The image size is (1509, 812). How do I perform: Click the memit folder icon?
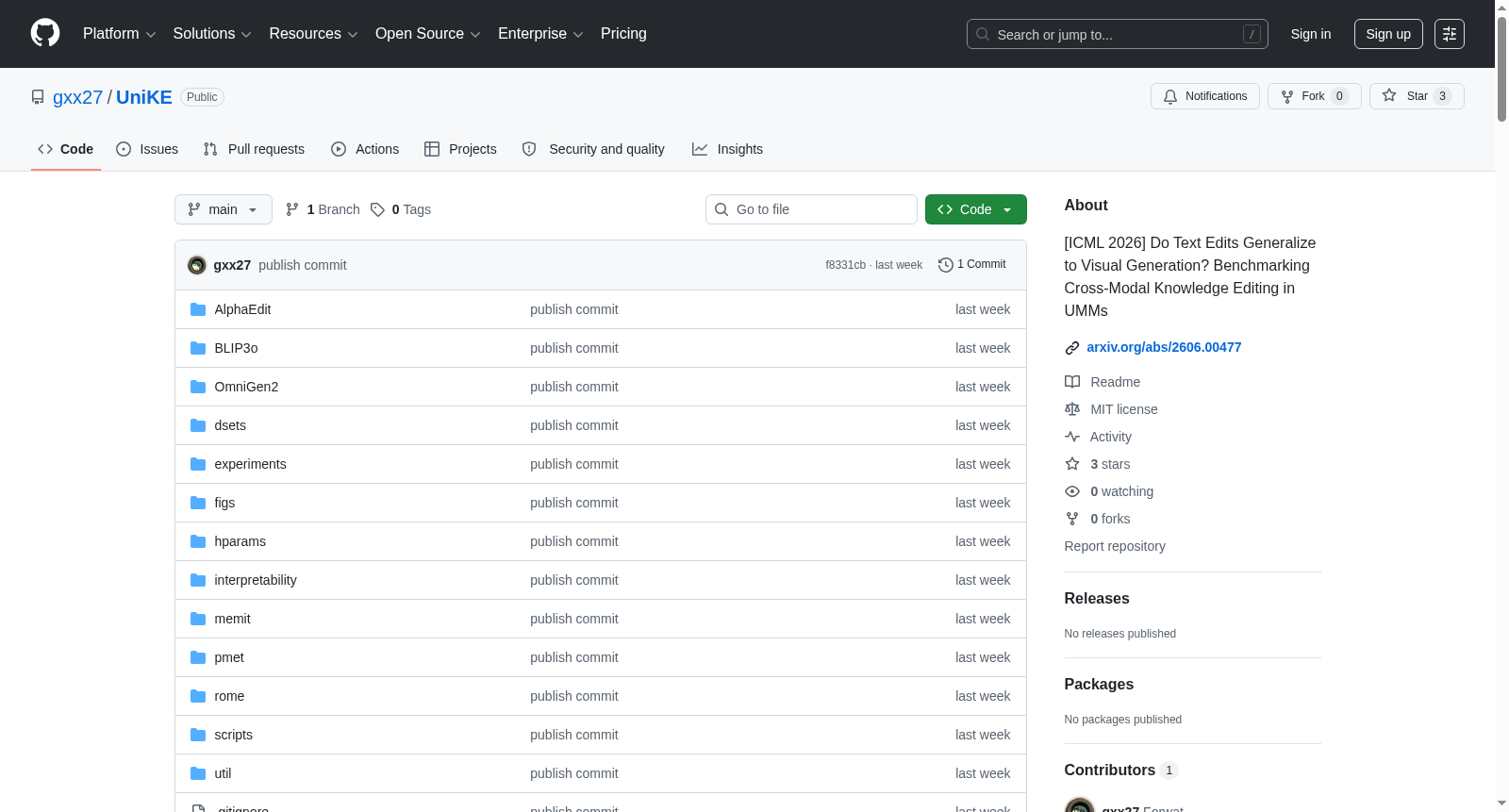coord(198,619)
